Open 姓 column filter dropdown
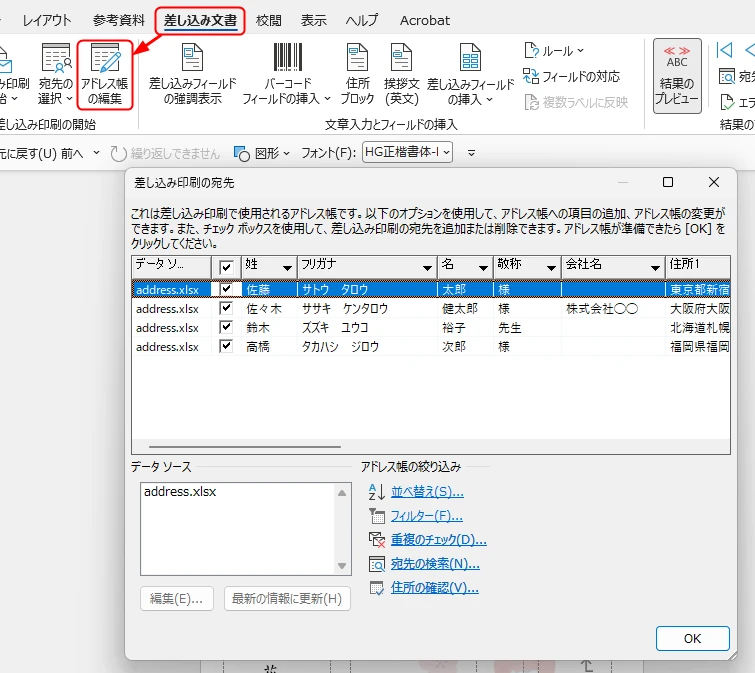755x673 pixels. (287, 268)
